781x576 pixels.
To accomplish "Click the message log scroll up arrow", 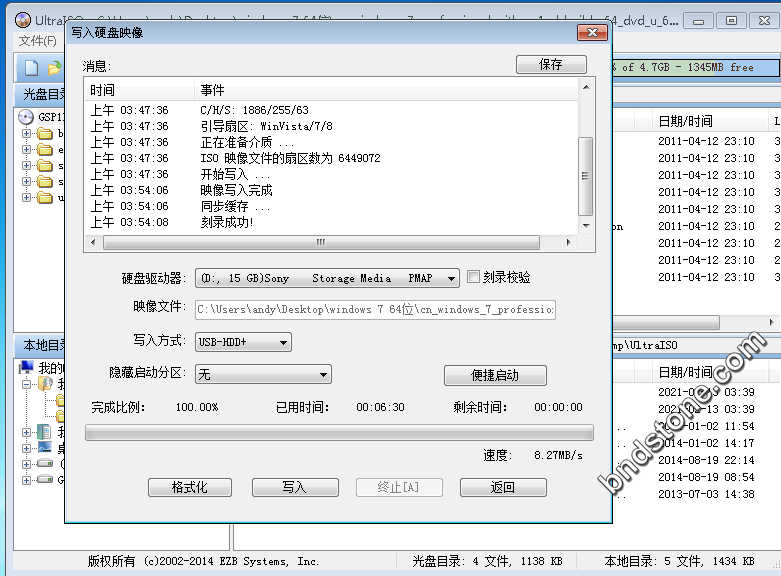I will [586, 87].
